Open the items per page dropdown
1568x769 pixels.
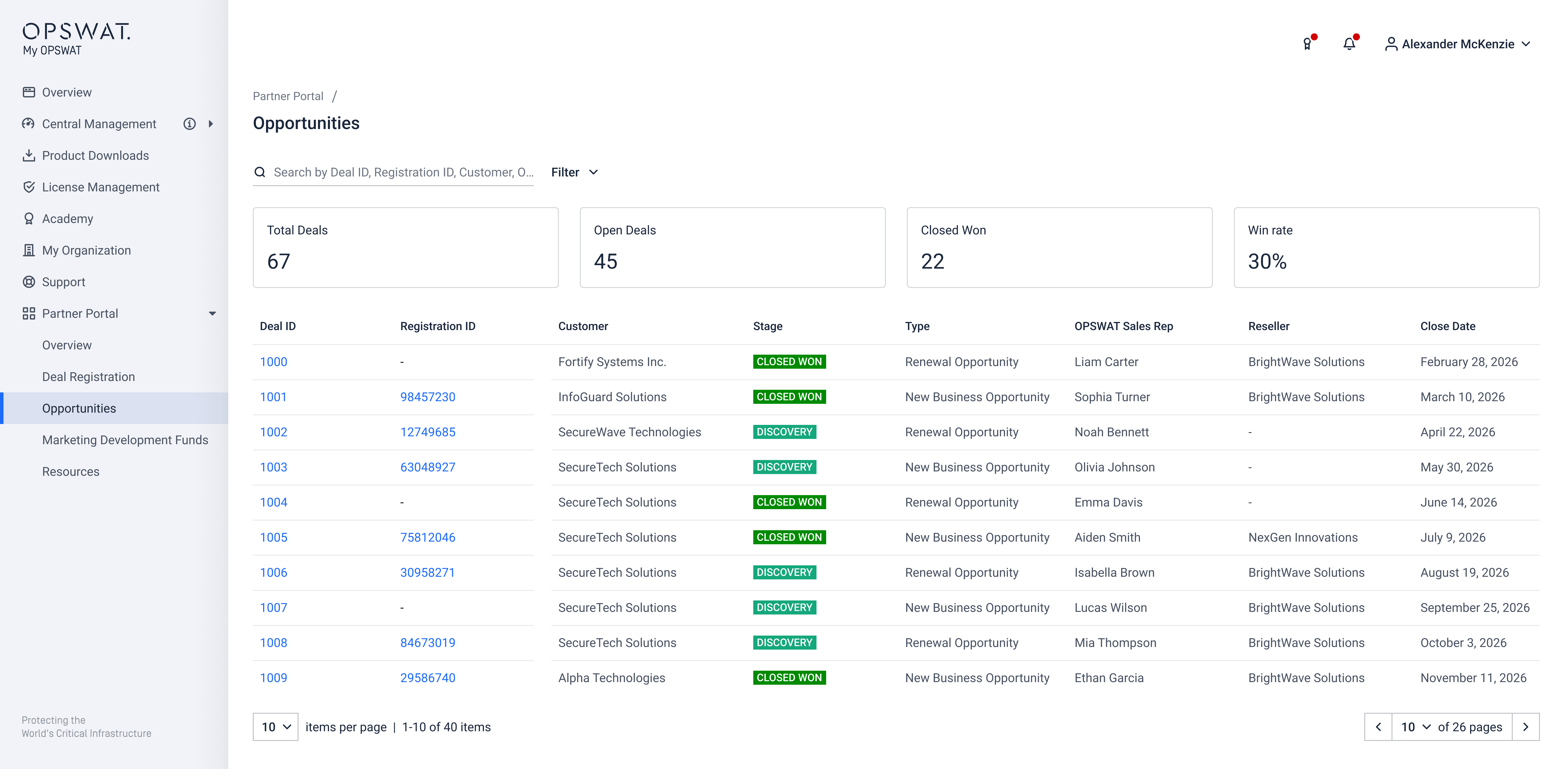(276, 727)
